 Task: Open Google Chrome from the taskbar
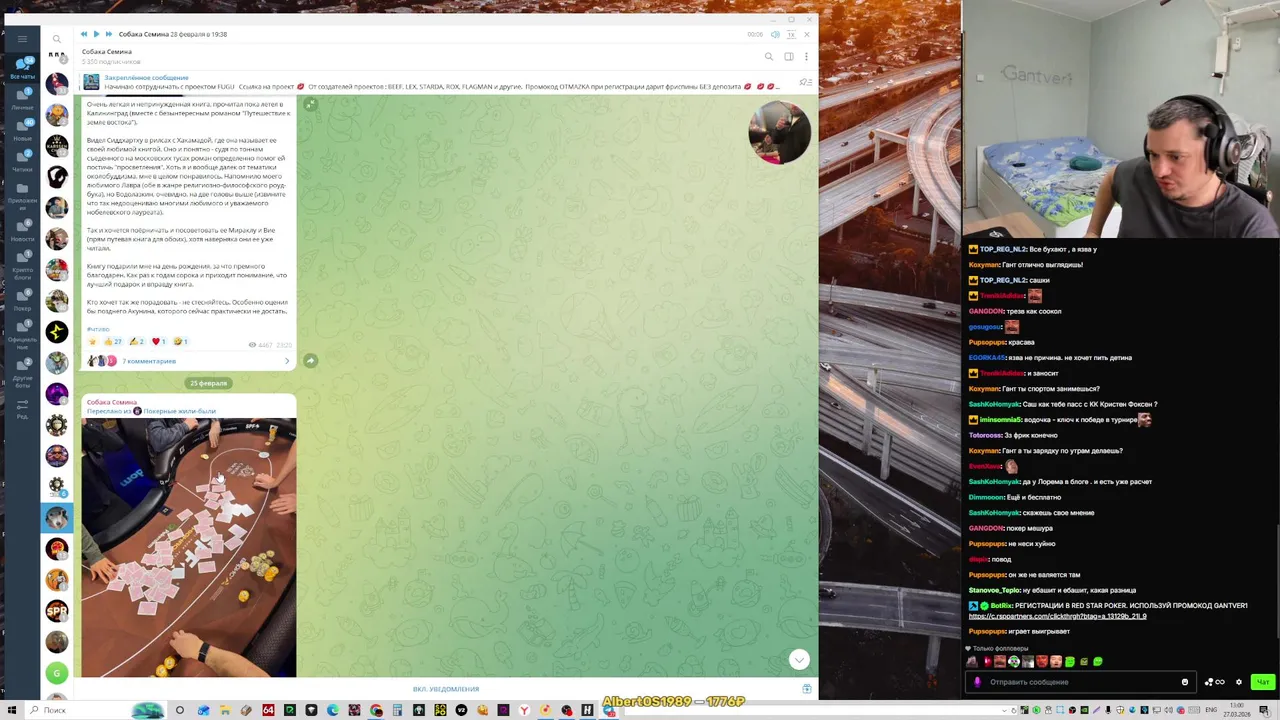click(376, 710)
